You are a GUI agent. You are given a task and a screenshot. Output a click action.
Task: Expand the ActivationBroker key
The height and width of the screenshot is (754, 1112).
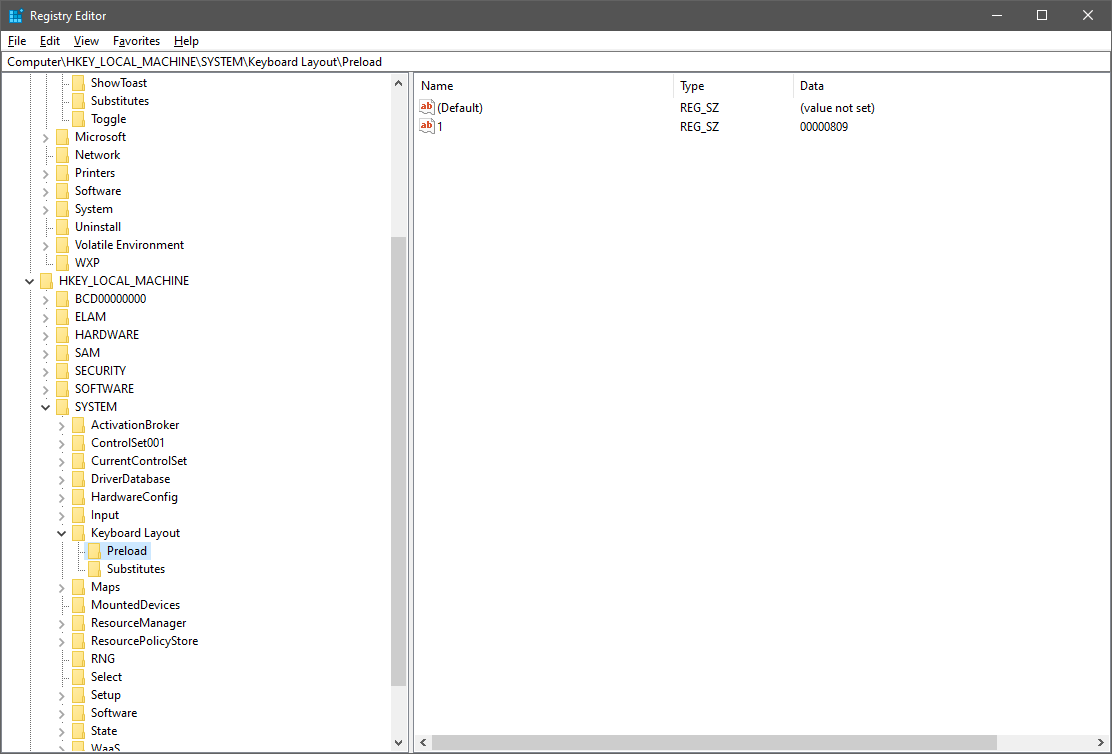tap(62, 426)
